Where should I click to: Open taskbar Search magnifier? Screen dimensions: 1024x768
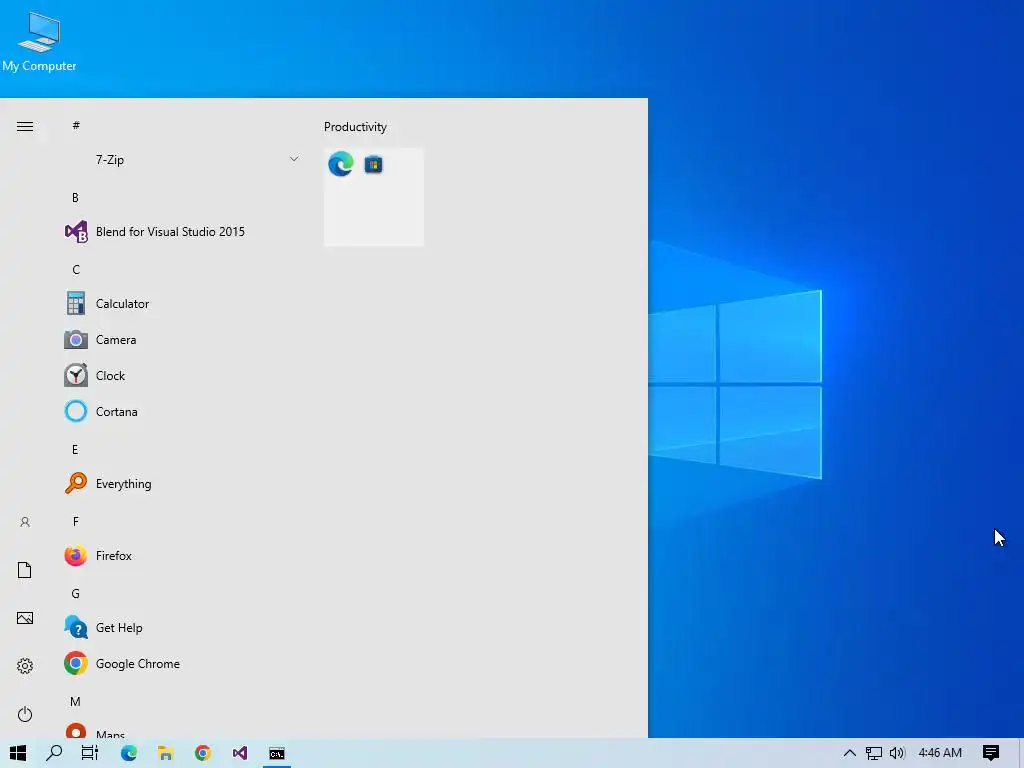pyautogui.click(x=54, y=753)
